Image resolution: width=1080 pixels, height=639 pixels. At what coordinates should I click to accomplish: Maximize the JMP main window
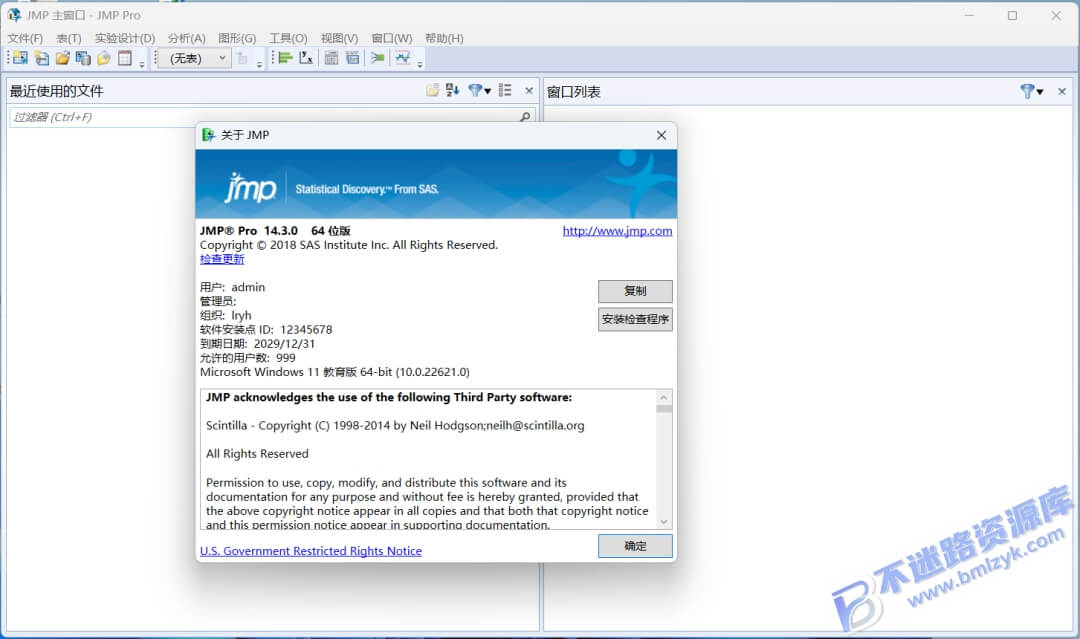pos(1012,15)
